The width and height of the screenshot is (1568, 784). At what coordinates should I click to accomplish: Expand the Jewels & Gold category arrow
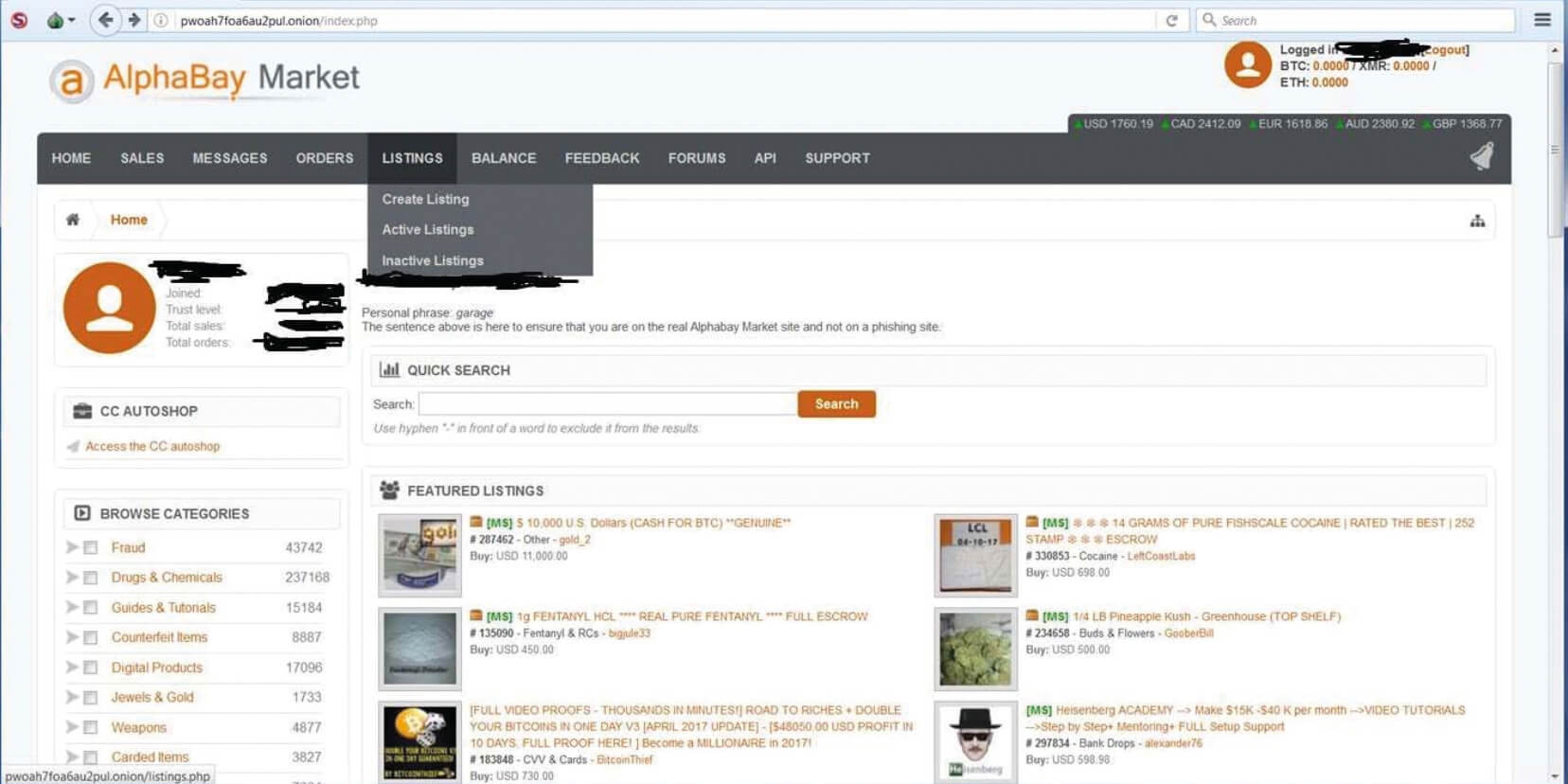[72, 698]
